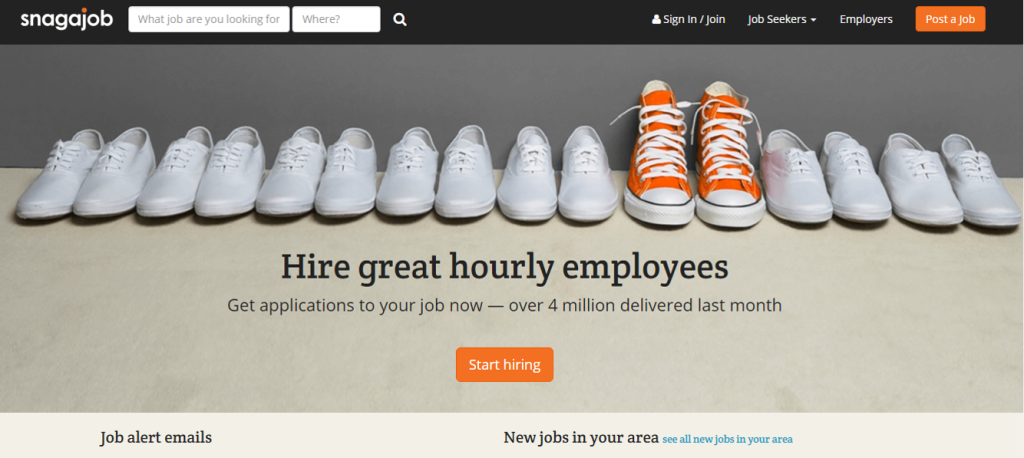Click the magnifying glass search icon
The height and width of the screenshot is (458, 1024).
[x=400, y=20]
